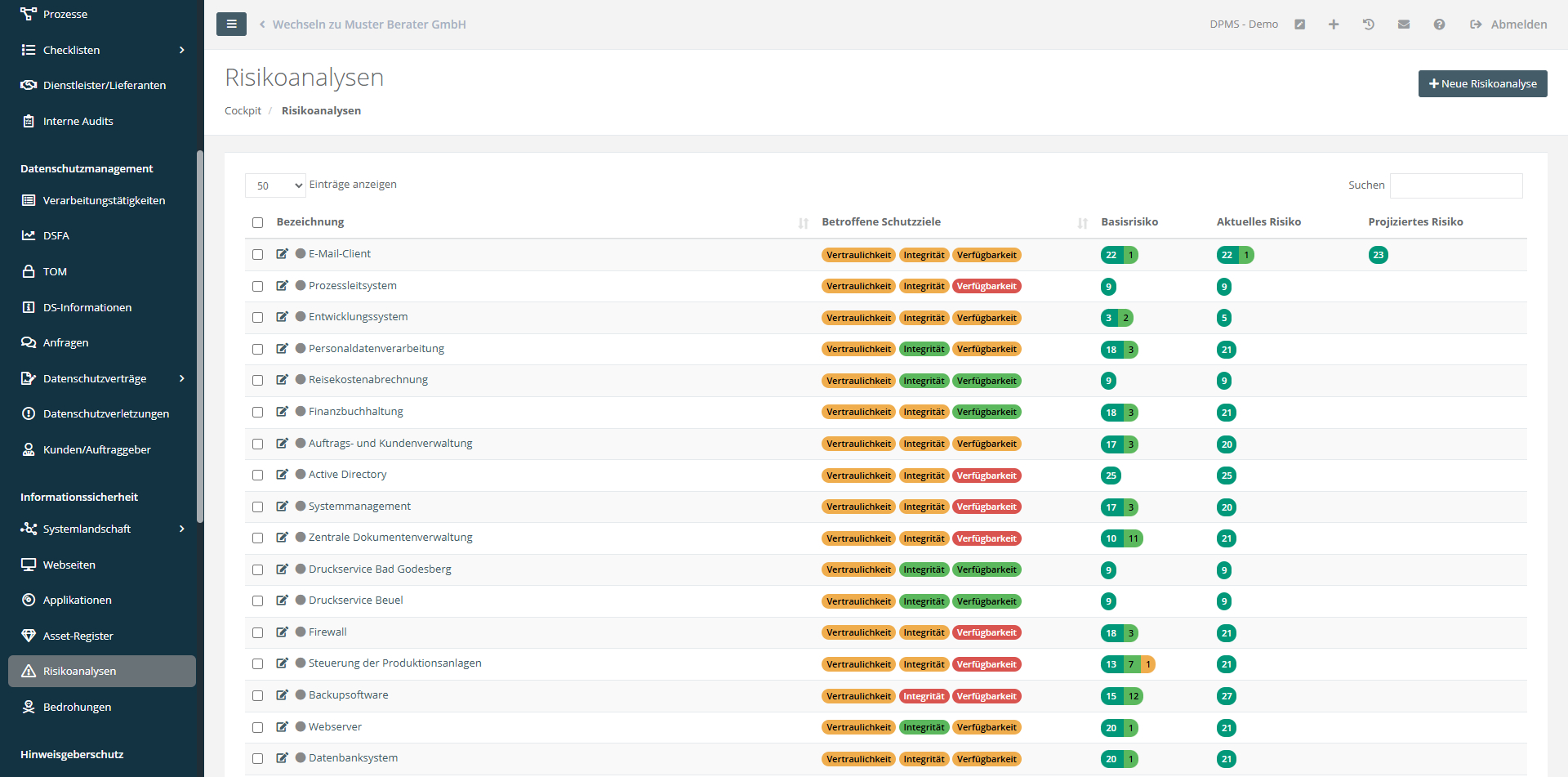The height and width of the screenshot is (777, 1568).
Task: Go to Asset-Register in sidebar
Action: [x=78, y=636]
